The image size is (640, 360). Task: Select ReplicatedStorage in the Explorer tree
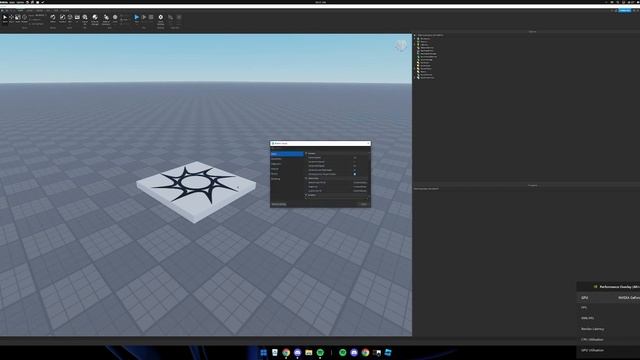429,54
